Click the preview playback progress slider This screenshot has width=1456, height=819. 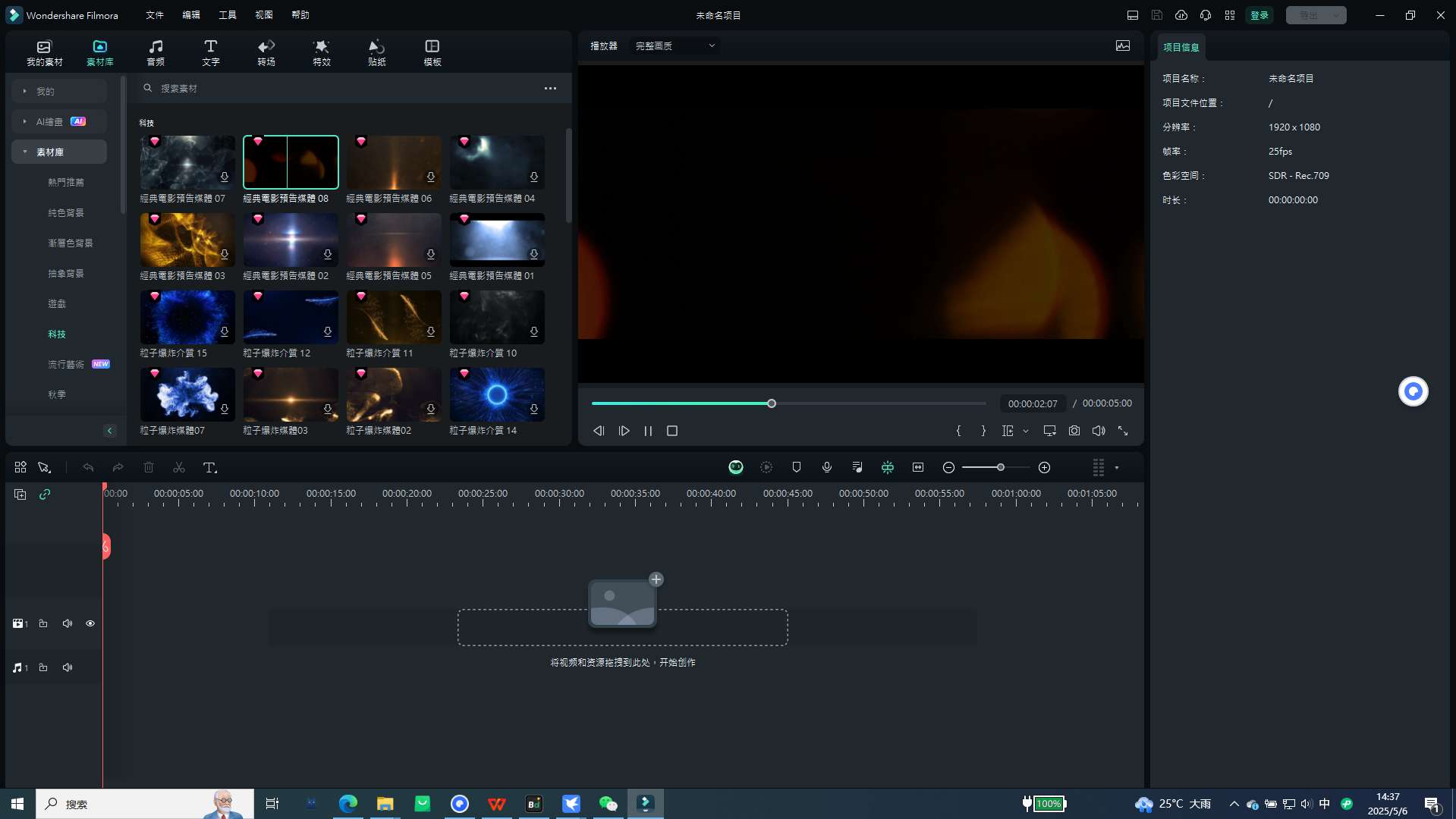click(x=789, y=403)
